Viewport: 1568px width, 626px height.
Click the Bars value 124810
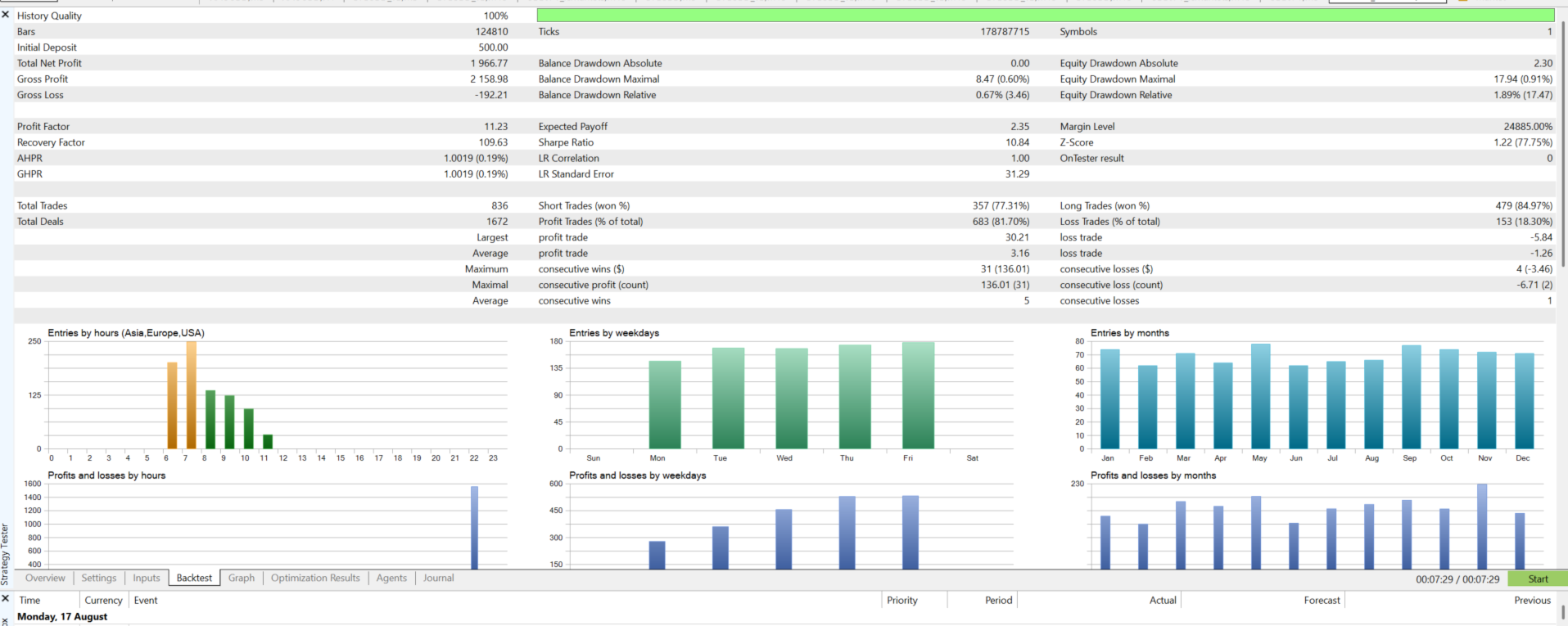[491, 31]
